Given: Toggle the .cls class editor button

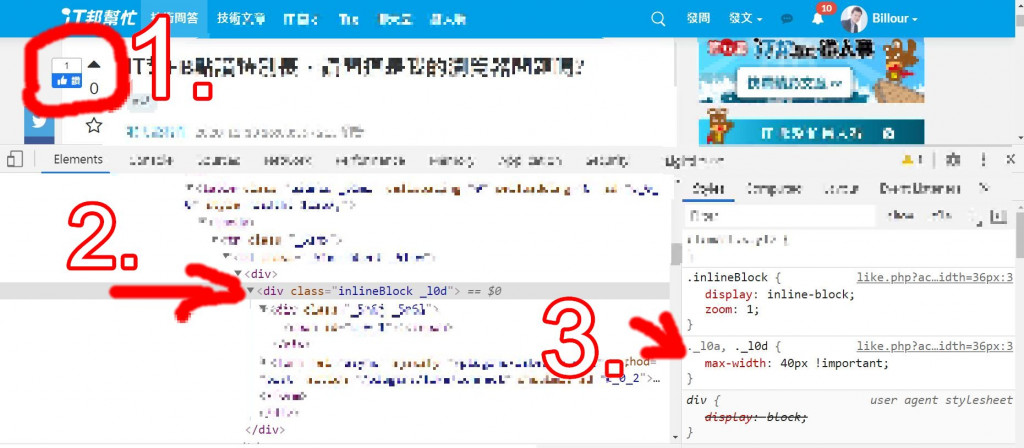Looking at the screenshot, I should (x=940, y=215).
